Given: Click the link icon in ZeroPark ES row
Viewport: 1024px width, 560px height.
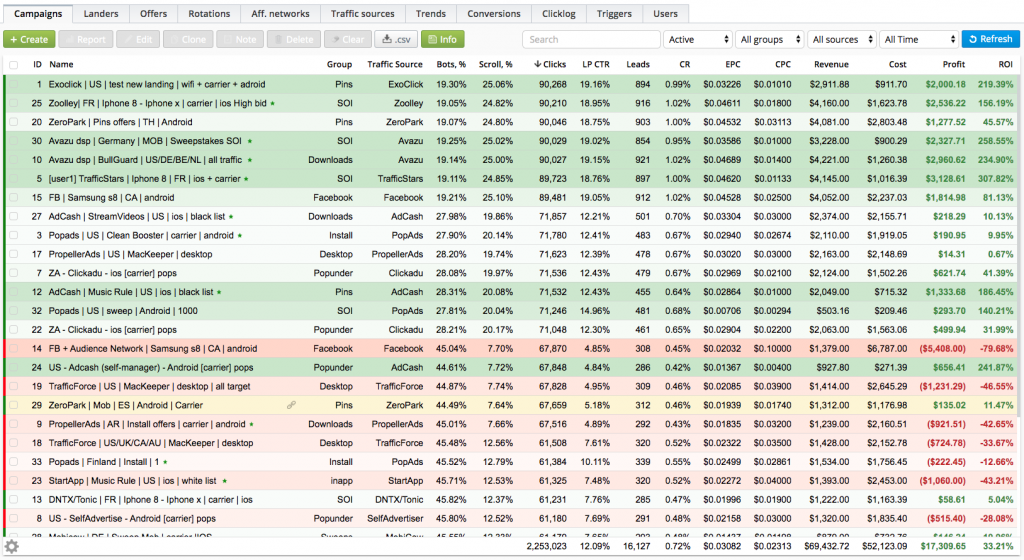Looking at the screenshot, I should [x=291, y=405].
